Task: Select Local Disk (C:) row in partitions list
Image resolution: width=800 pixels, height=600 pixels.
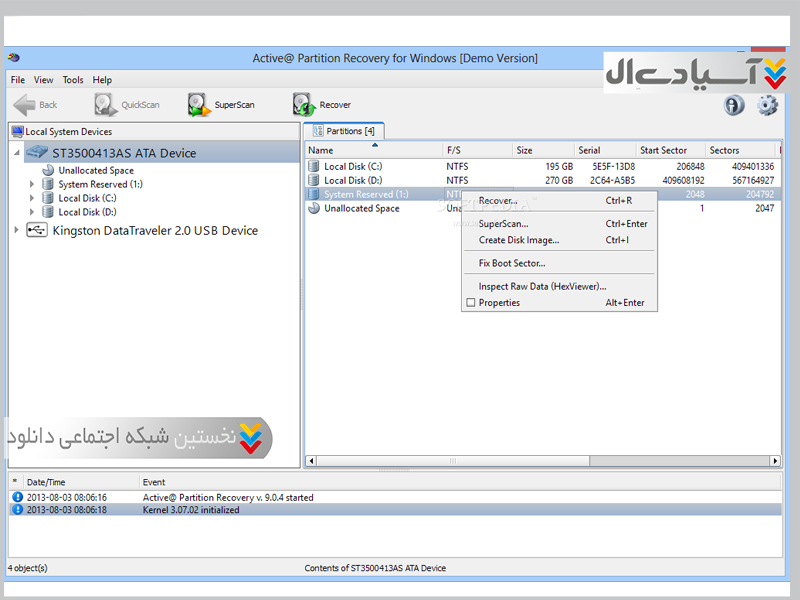Action: click(x=353, y=166)
